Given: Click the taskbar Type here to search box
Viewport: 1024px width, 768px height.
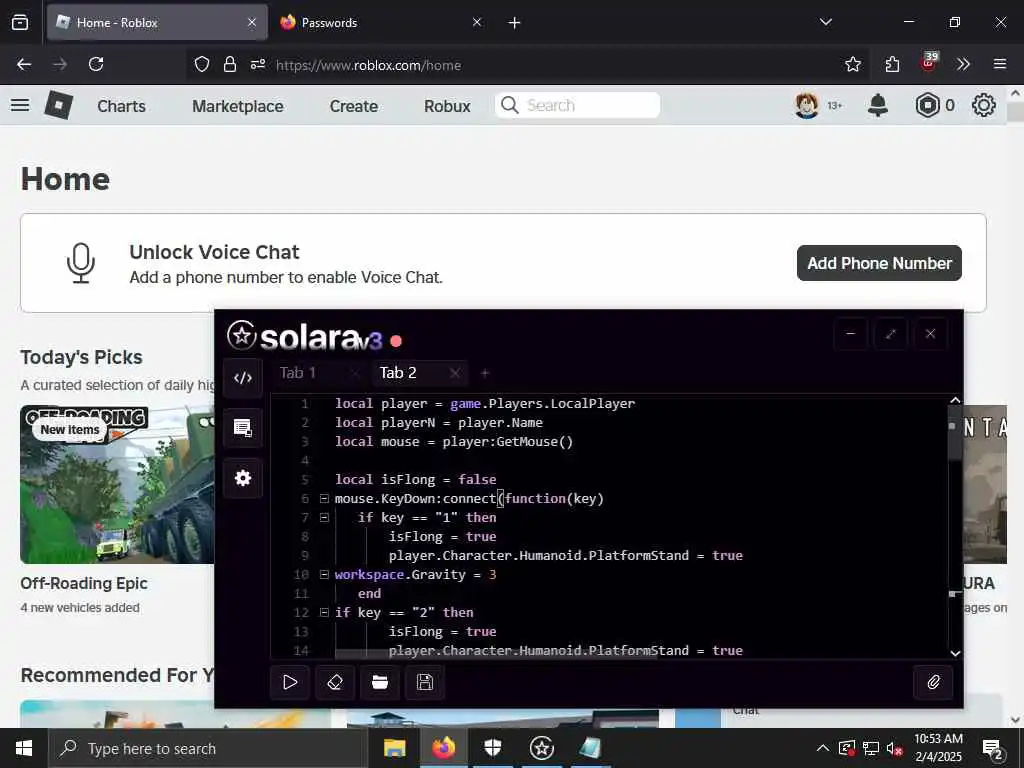Looking at the screenshot, I should [x=208, y=748].
